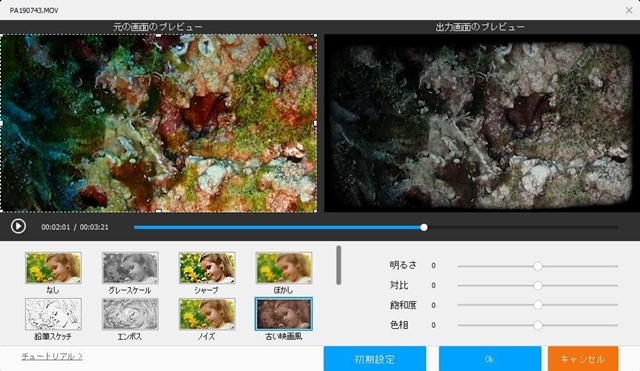Open the チュートリアル tutorial link
Image resolution: width=640 pixels, height=371 pixels.
coord(52,356)
